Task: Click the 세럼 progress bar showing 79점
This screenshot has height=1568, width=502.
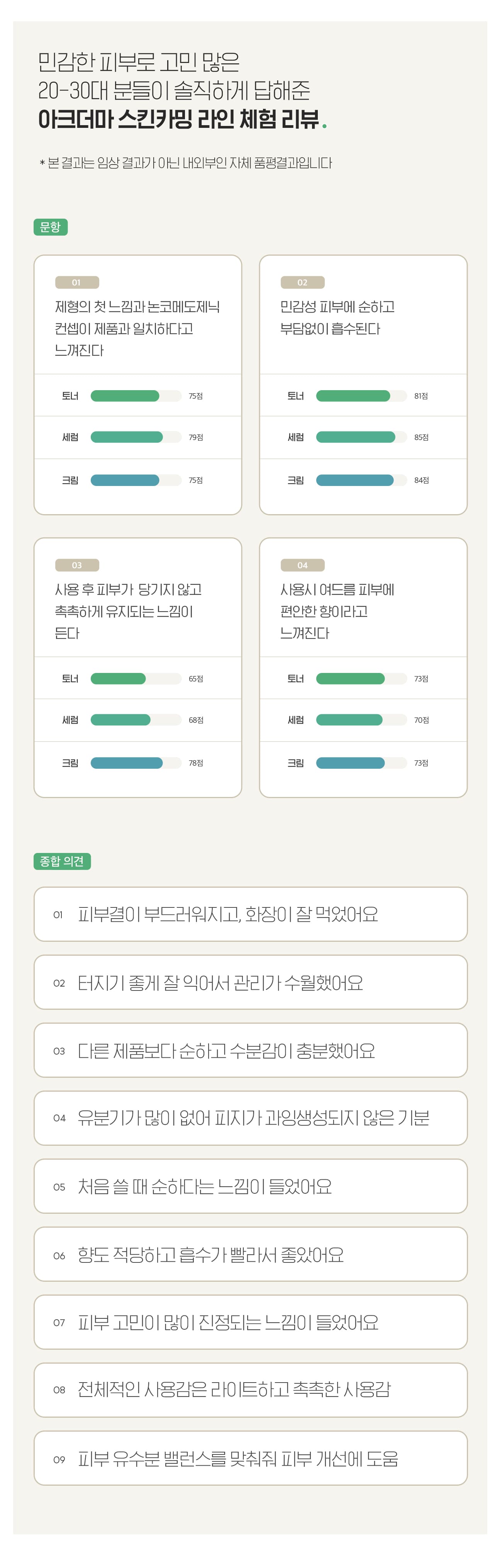Action: 136,437
